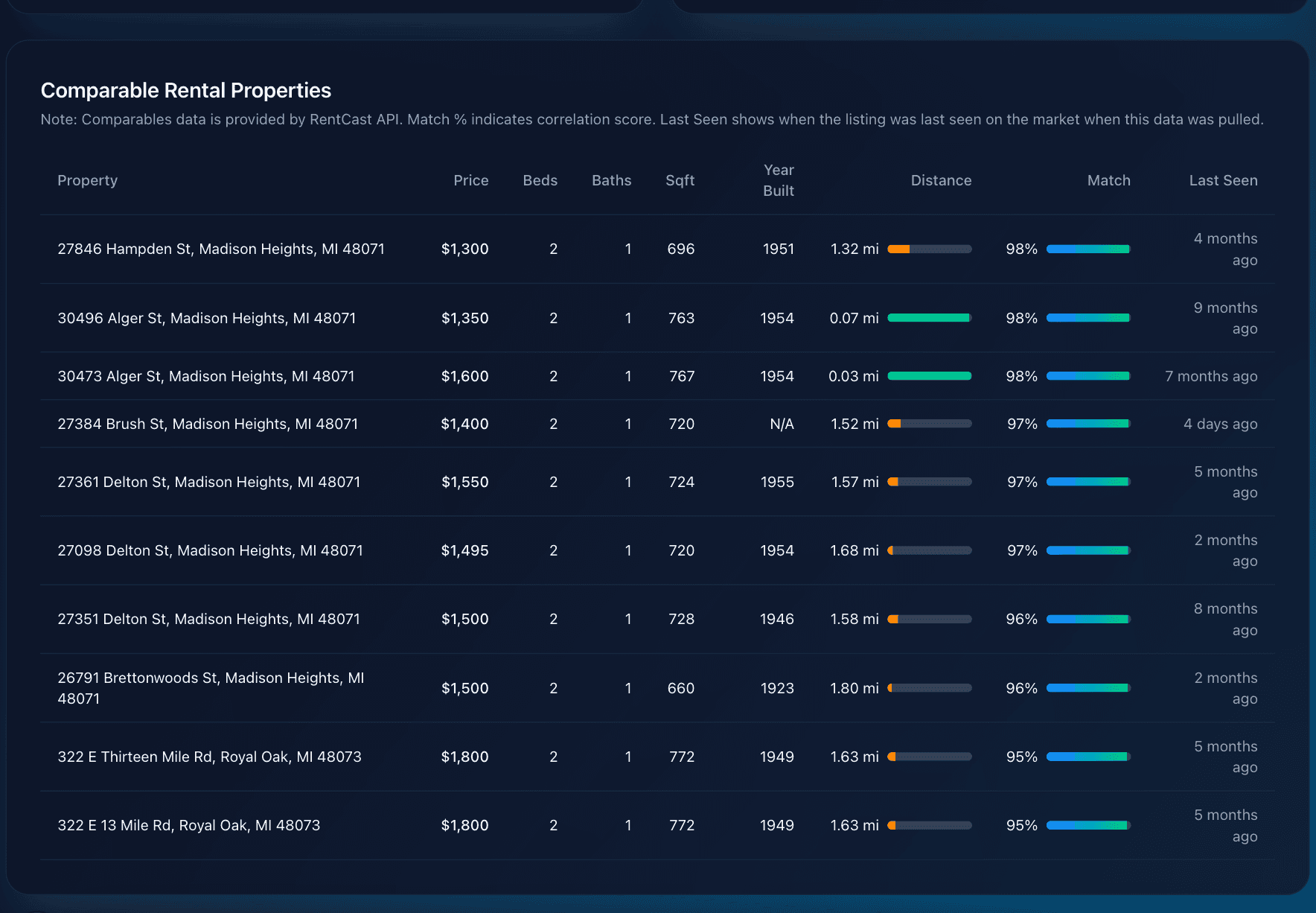Click the 98% match bar for 30473 Alger St
The width and height of the screenshot is (1316, 913).
(1088, 376)
